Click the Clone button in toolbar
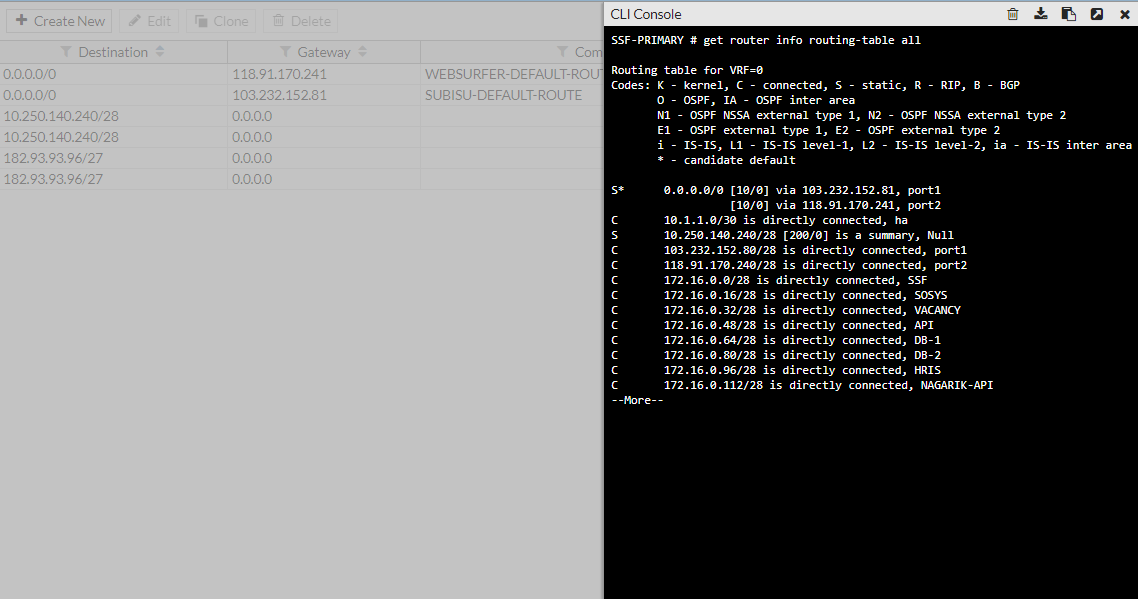Image resolution: width=1138 pixels, height=599 pixels. (221, 21)
